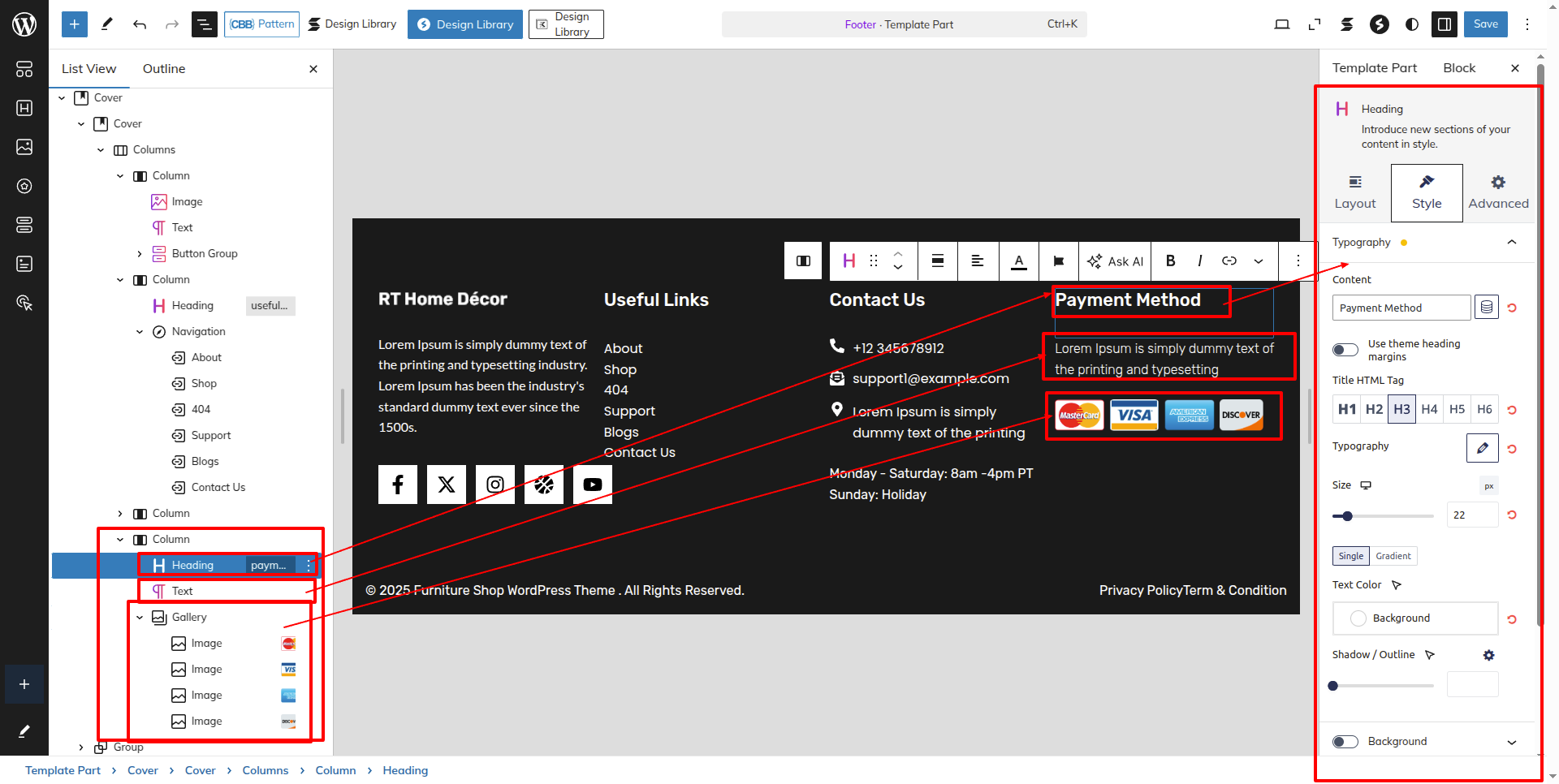Open the text alignment control in toolbar
This screenshot has height=784, width=1559.
978,261
